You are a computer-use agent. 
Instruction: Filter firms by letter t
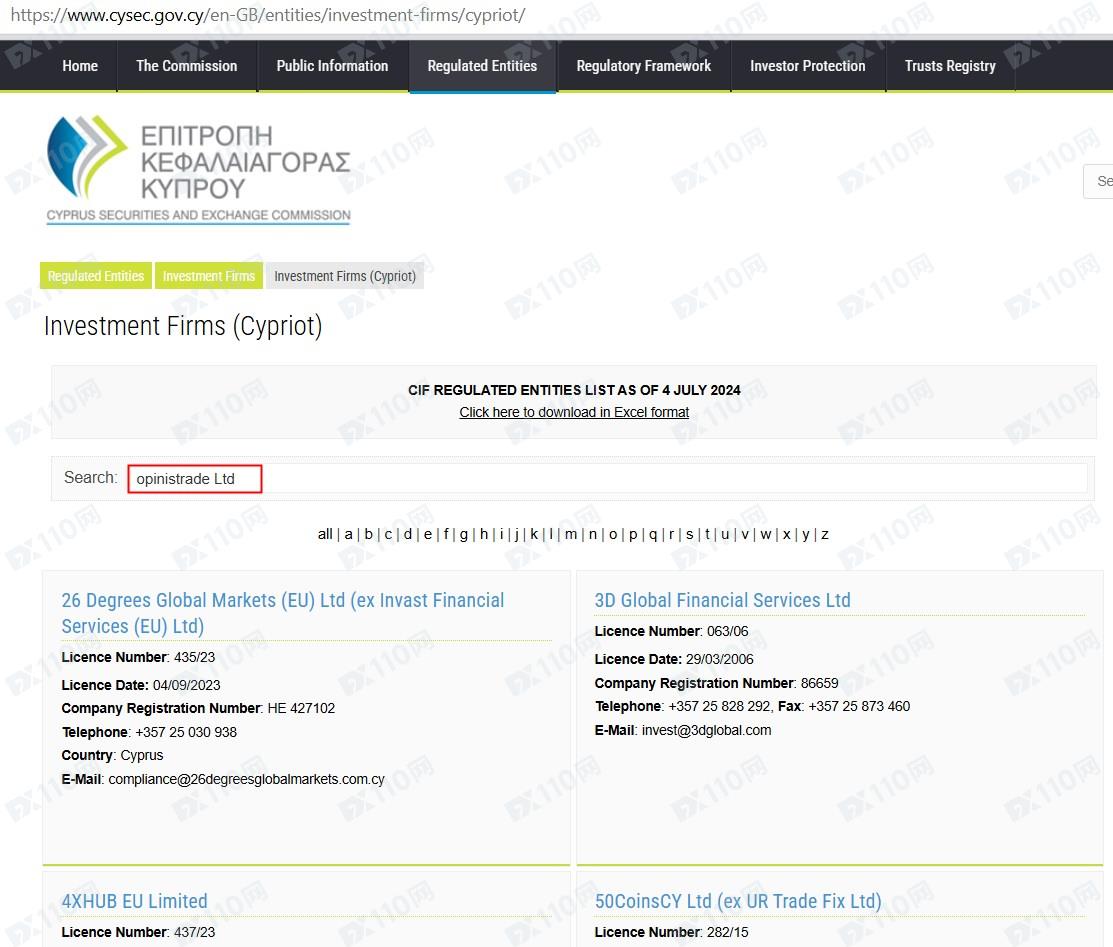point(707,534)
